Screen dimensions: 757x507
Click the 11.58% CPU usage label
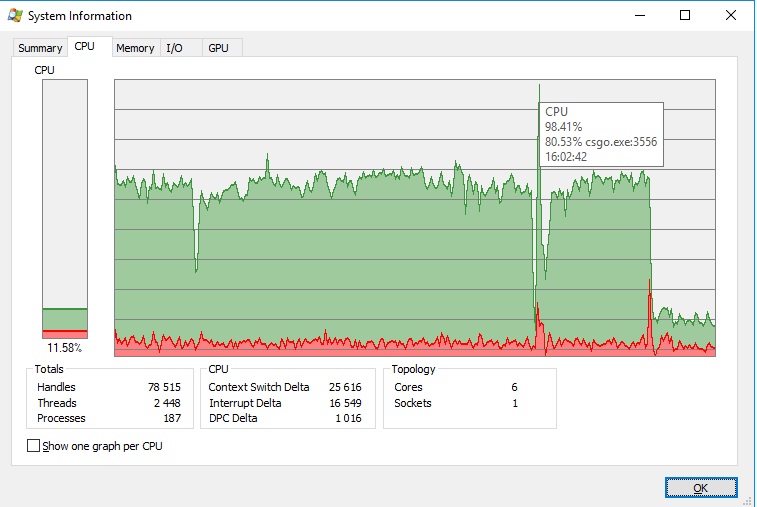tap(65, 348)
